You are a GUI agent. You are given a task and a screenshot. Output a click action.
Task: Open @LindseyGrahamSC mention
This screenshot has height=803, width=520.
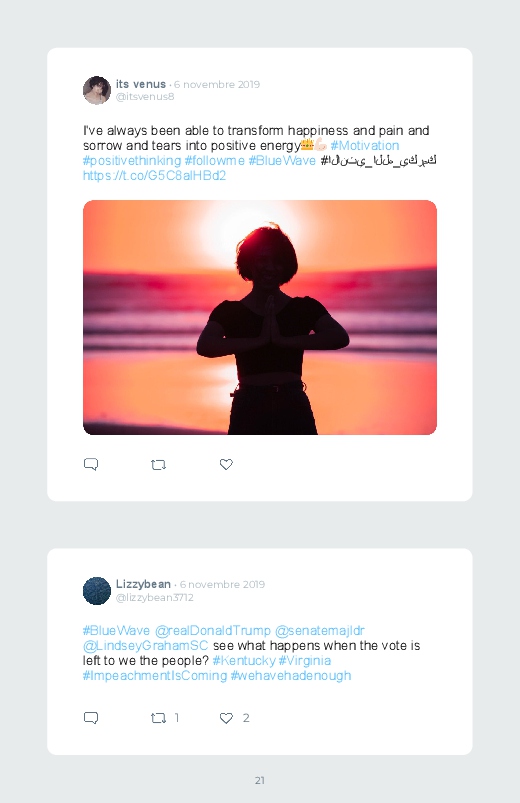(x=145, y=645)
